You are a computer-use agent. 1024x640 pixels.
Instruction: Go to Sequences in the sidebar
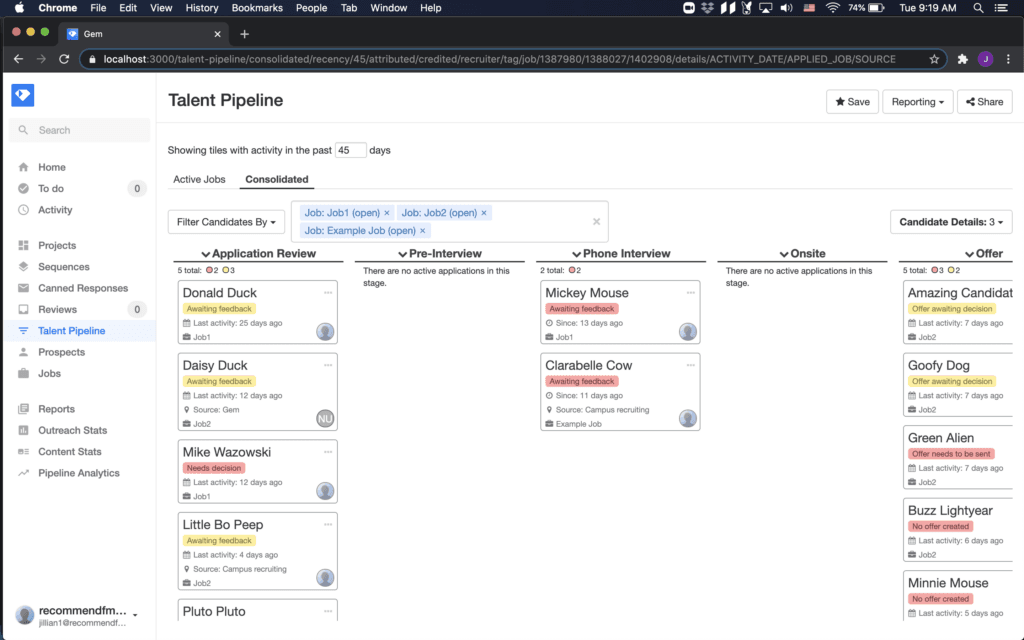pos(63,267)
